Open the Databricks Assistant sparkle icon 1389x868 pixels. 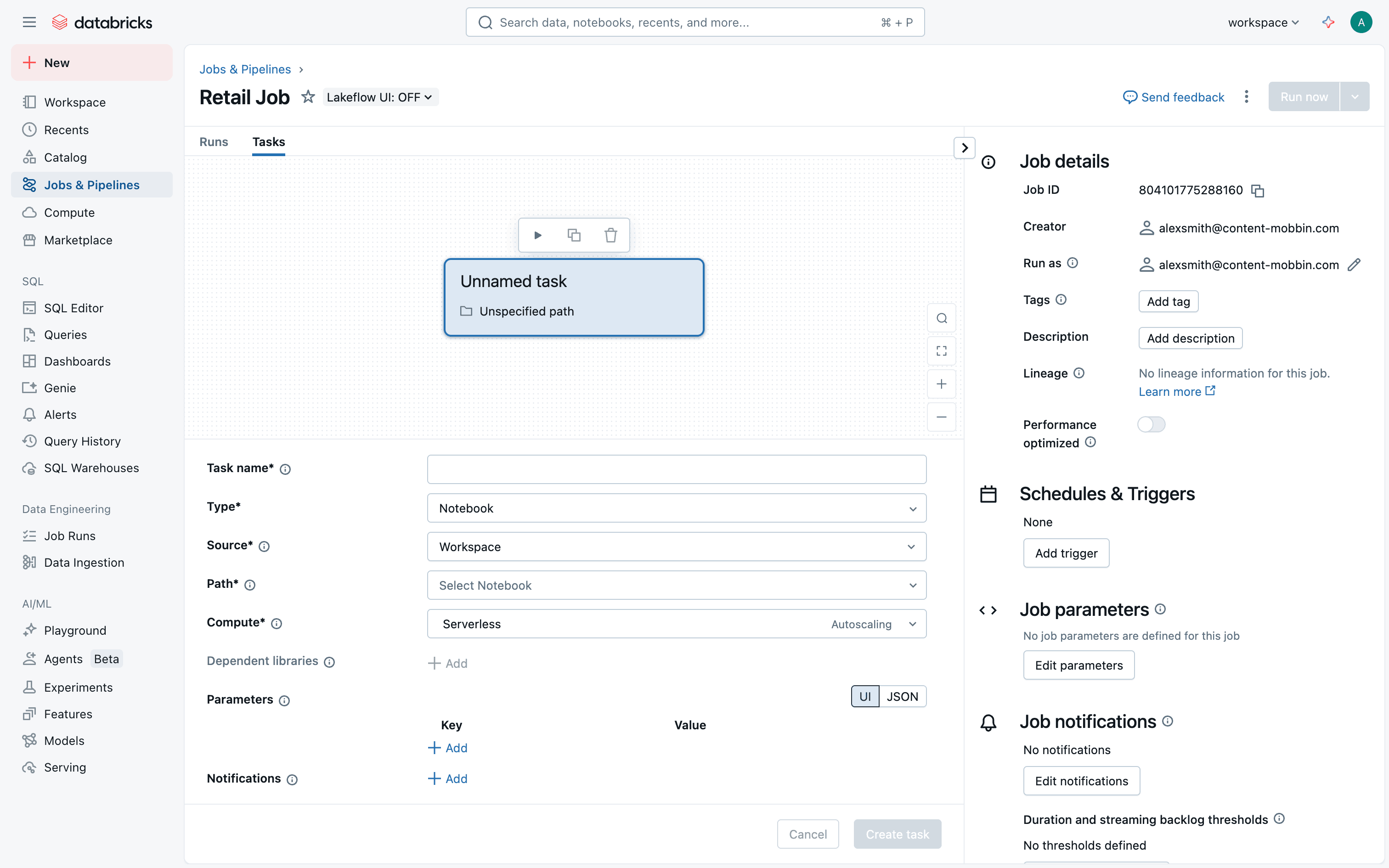1328,23
